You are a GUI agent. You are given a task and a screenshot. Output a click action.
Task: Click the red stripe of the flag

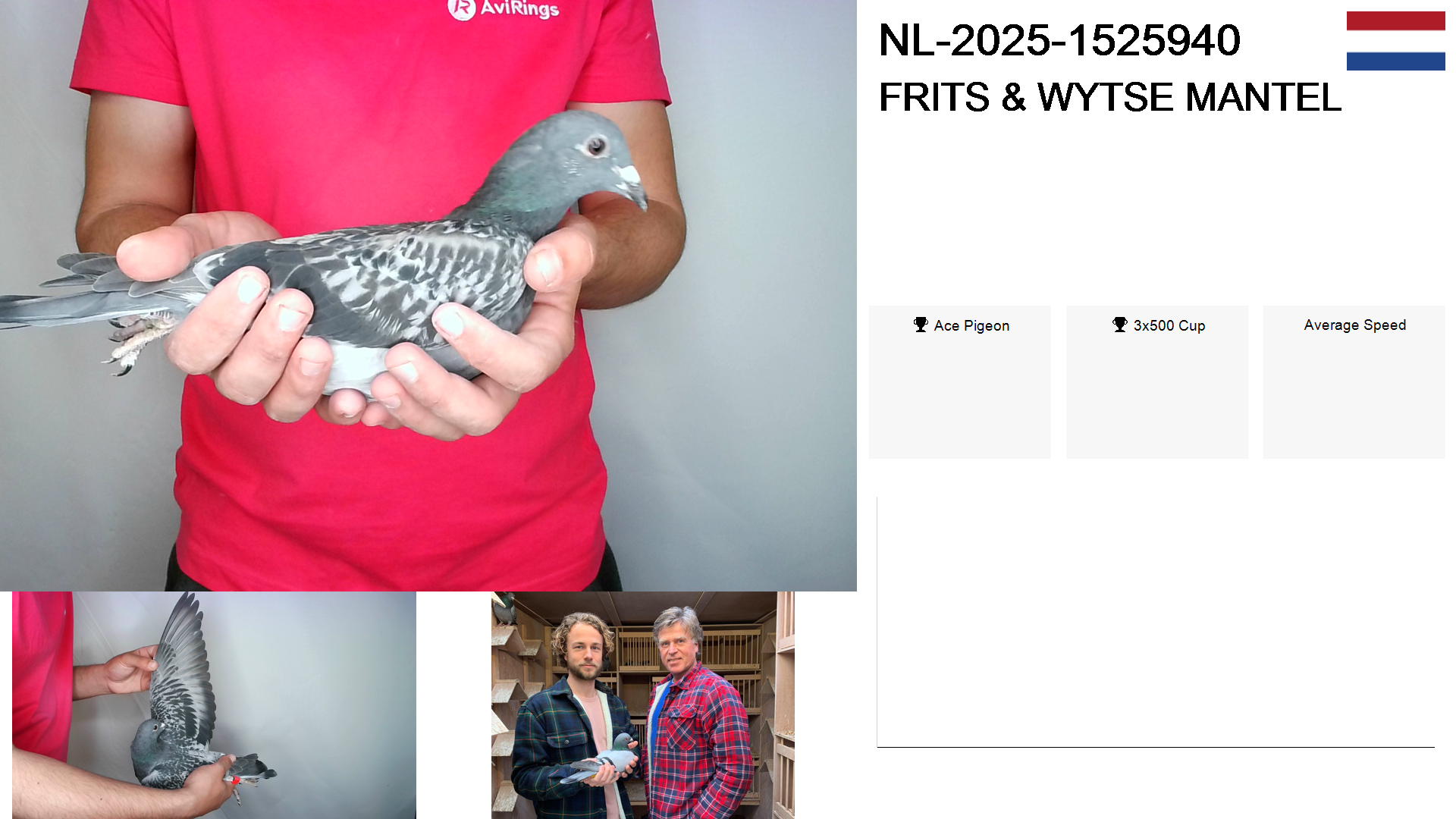coord(1395,21)
